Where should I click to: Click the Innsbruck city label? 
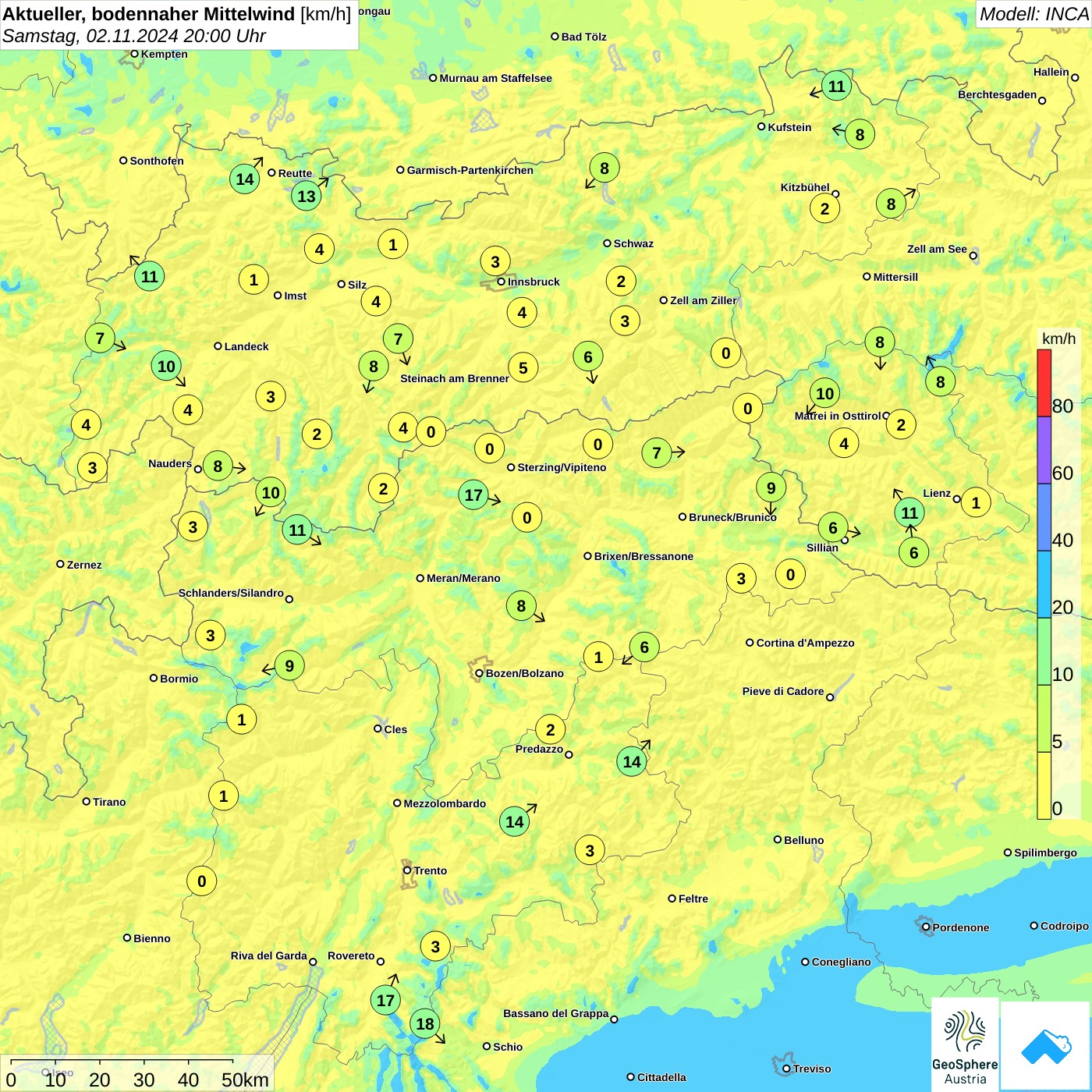tap(534, 282)
